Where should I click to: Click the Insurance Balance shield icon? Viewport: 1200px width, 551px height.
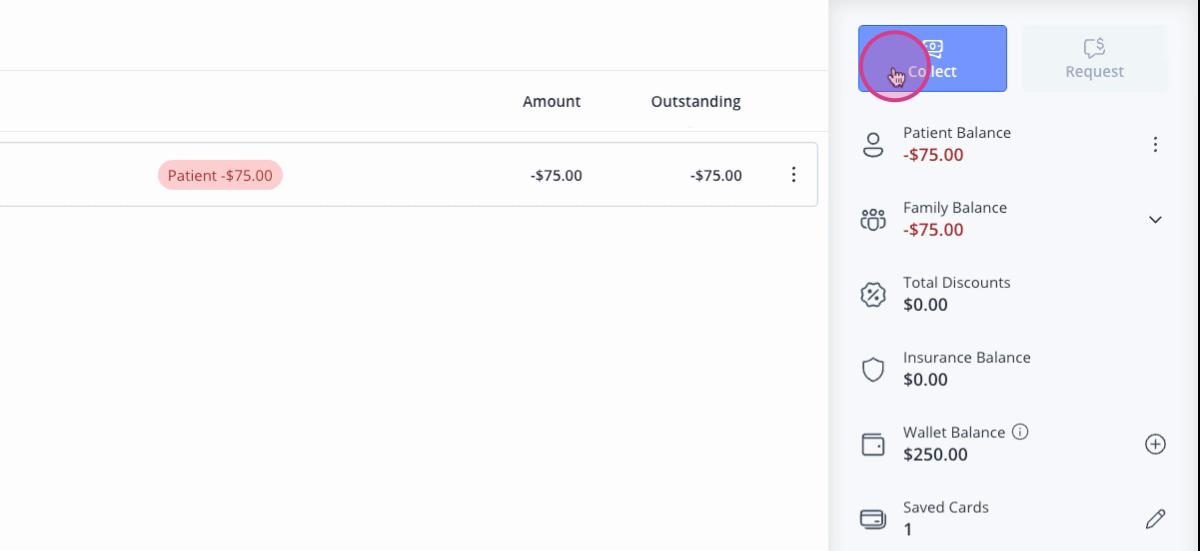click(873, 370)
